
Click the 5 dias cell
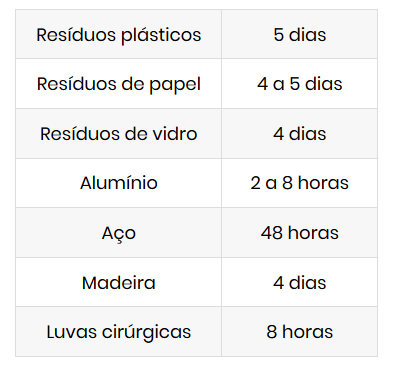300,34
